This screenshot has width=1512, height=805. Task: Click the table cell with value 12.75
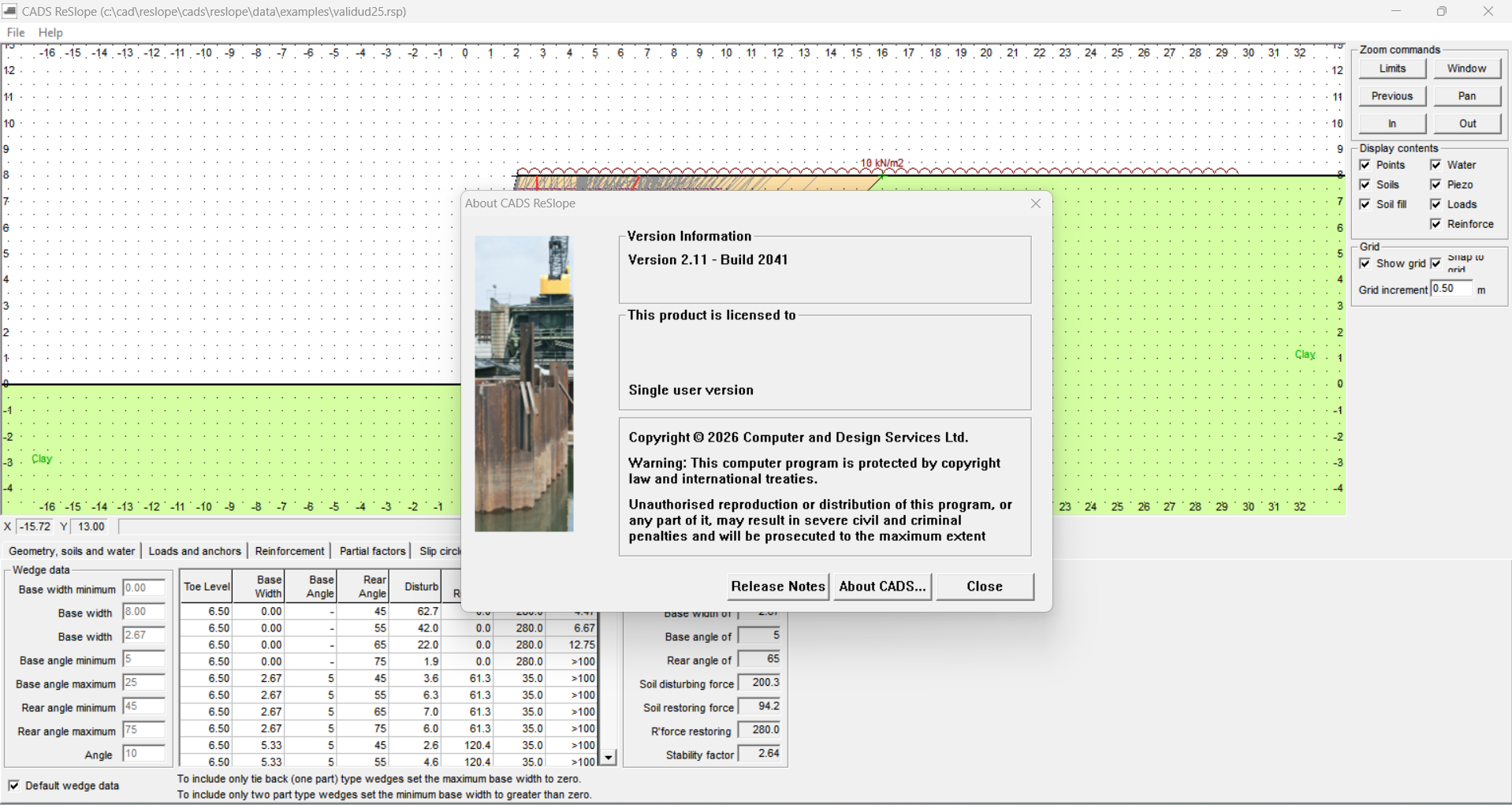(572, 645)
